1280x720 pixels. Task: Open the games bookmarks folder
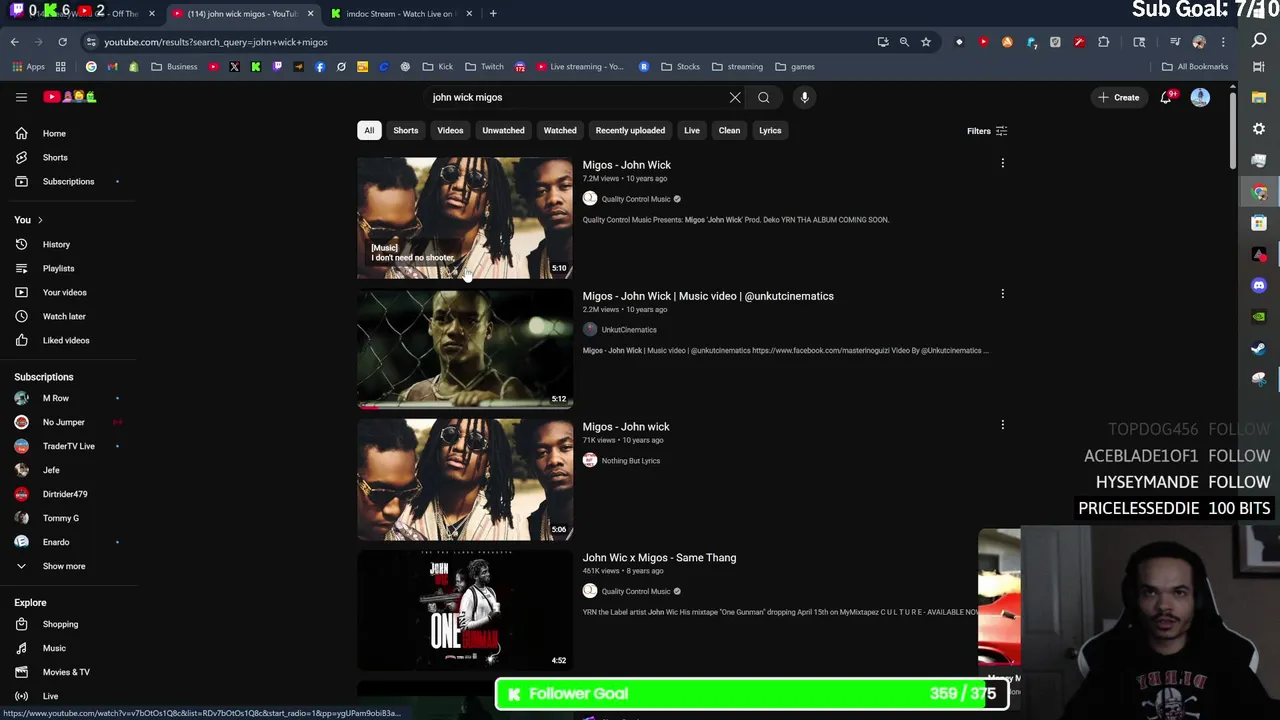(x=795, y=67)
